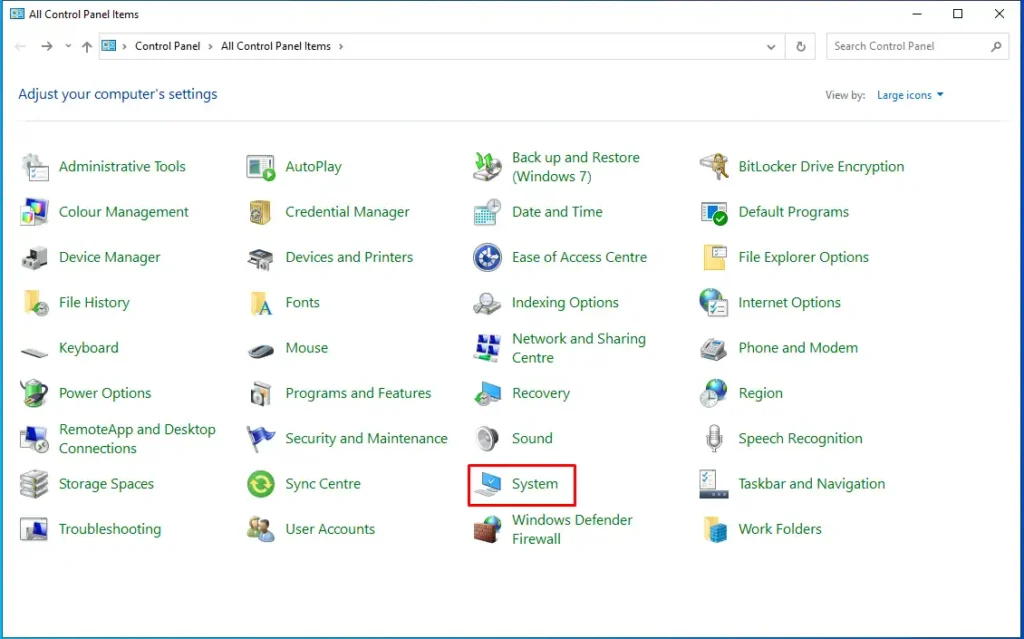This screenshot has height=639, width=1024.
Task: Open the Sound speaker icon
Action: 487,439
